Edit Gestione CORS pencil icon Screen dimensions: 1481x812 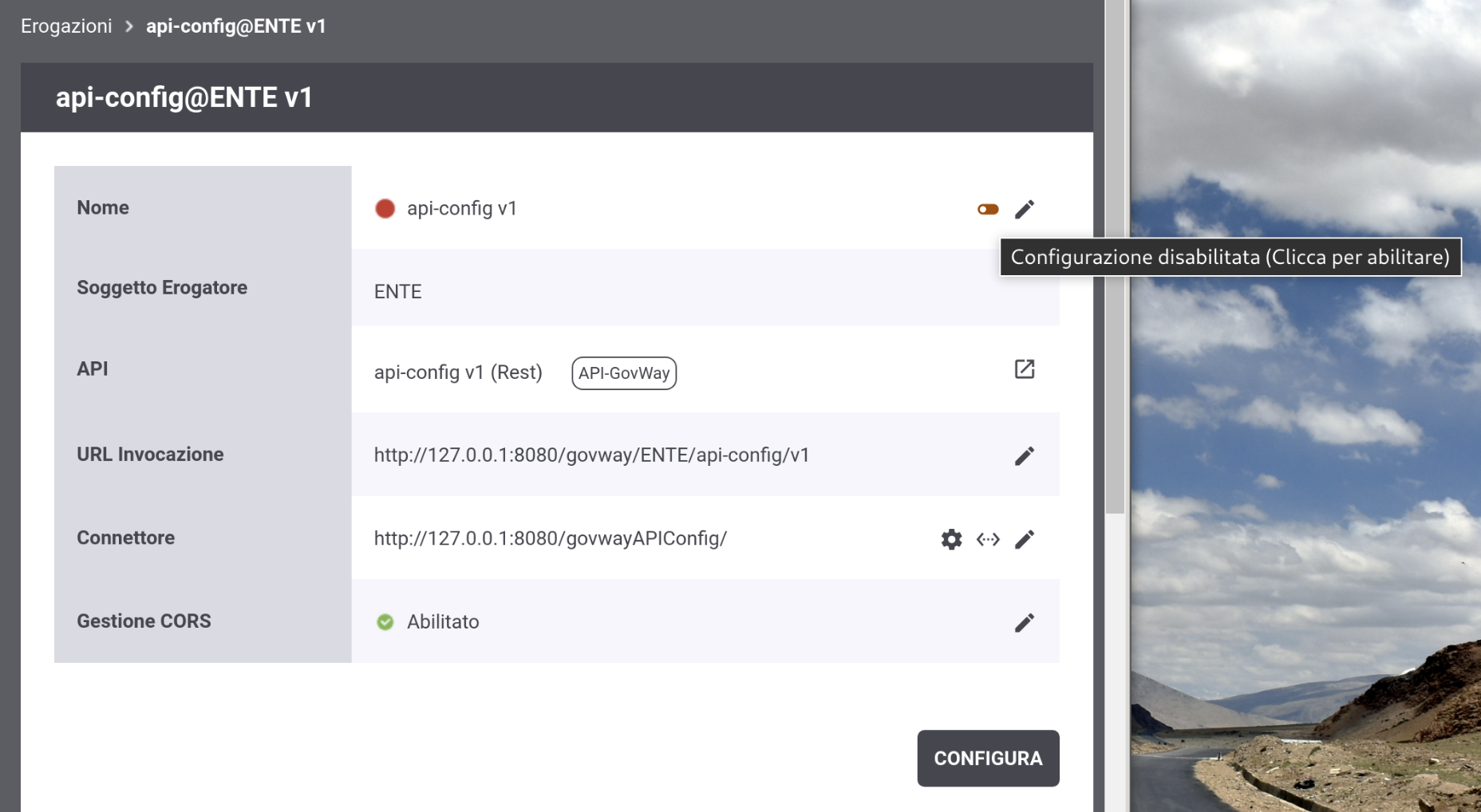[1025, 622]
